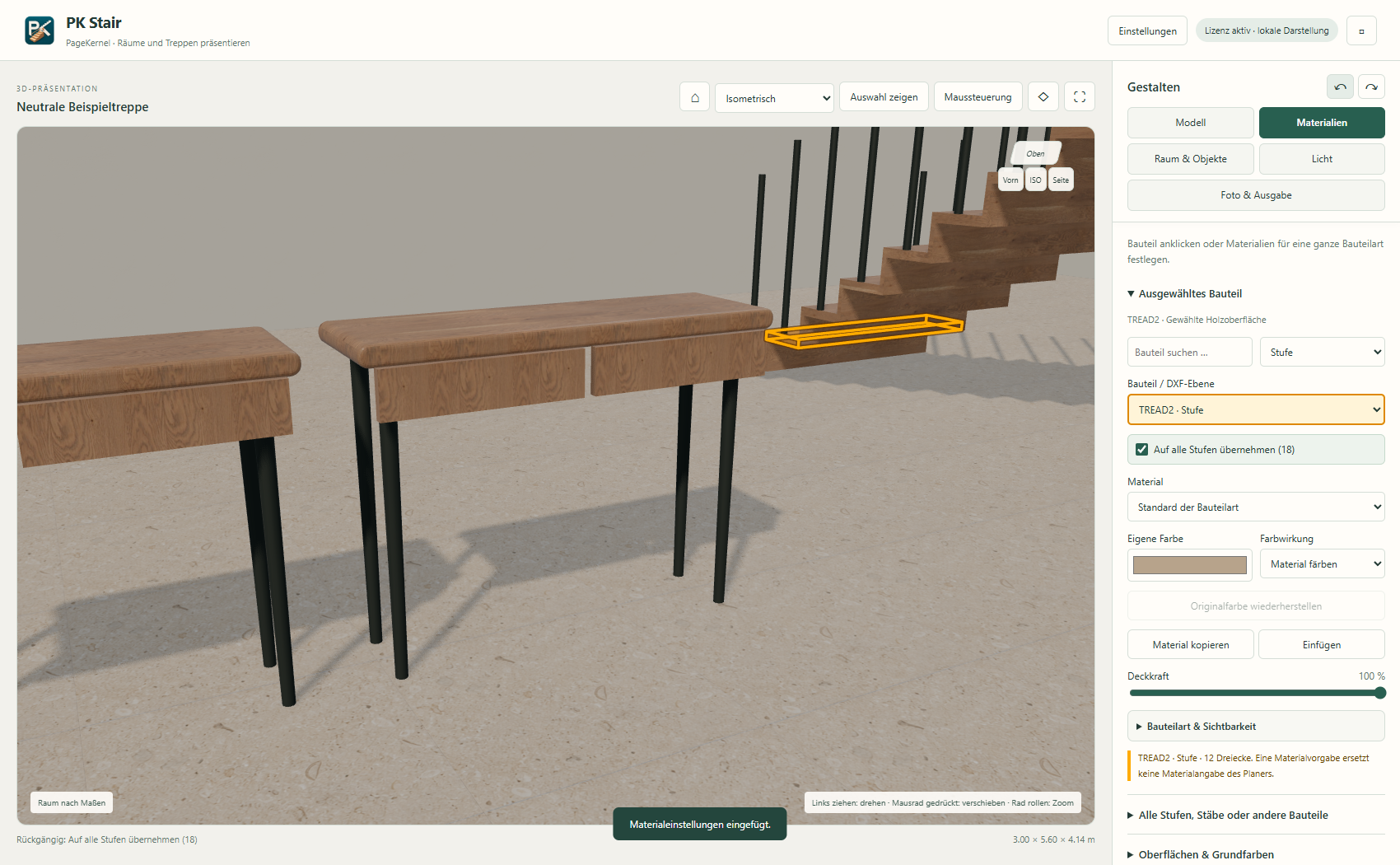Click 'Originalfarbe wiederherstellen' button

(x=1256, y=605)
